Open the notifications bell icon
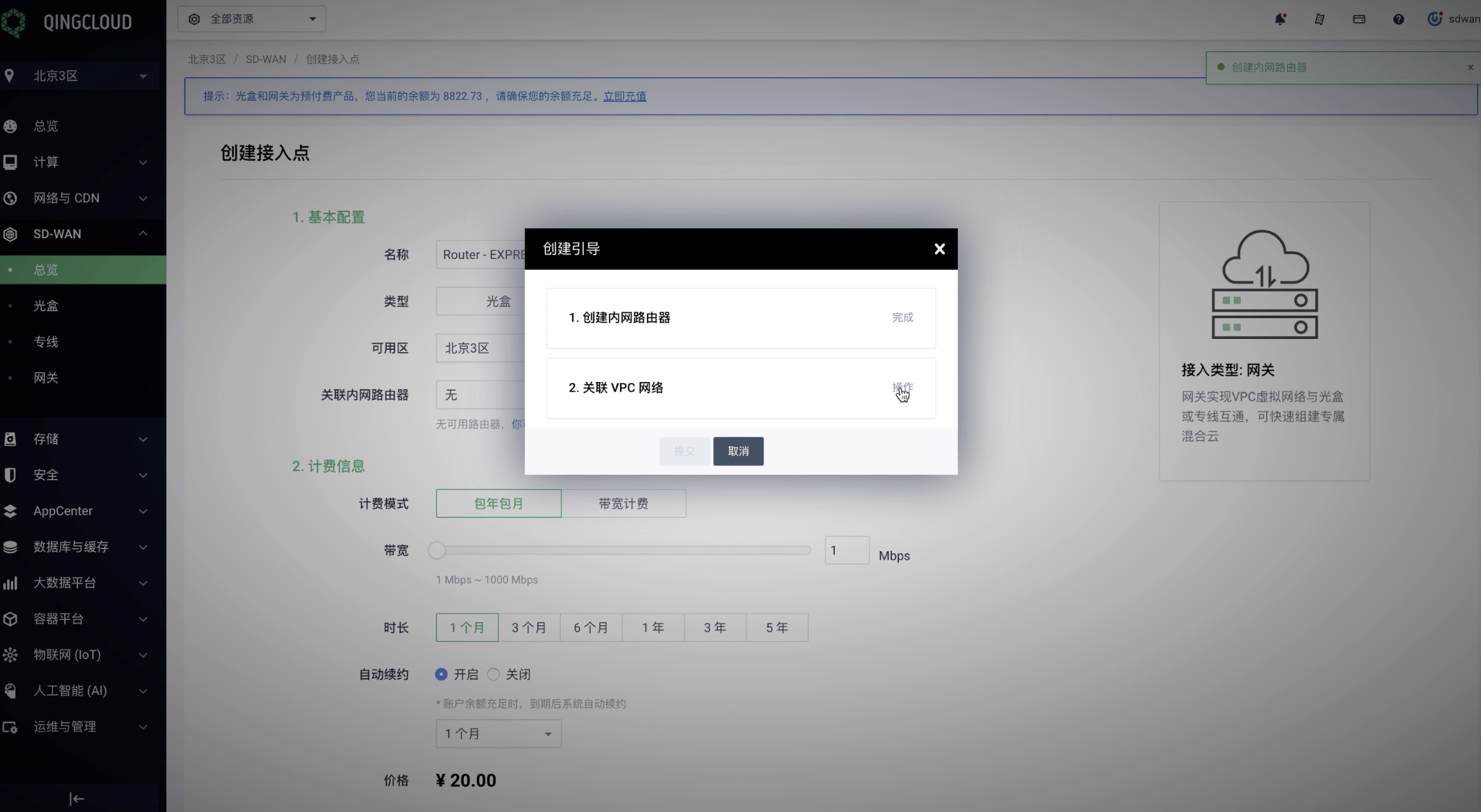This screenshot has height=812, width=1481. tap(1280, 19)
